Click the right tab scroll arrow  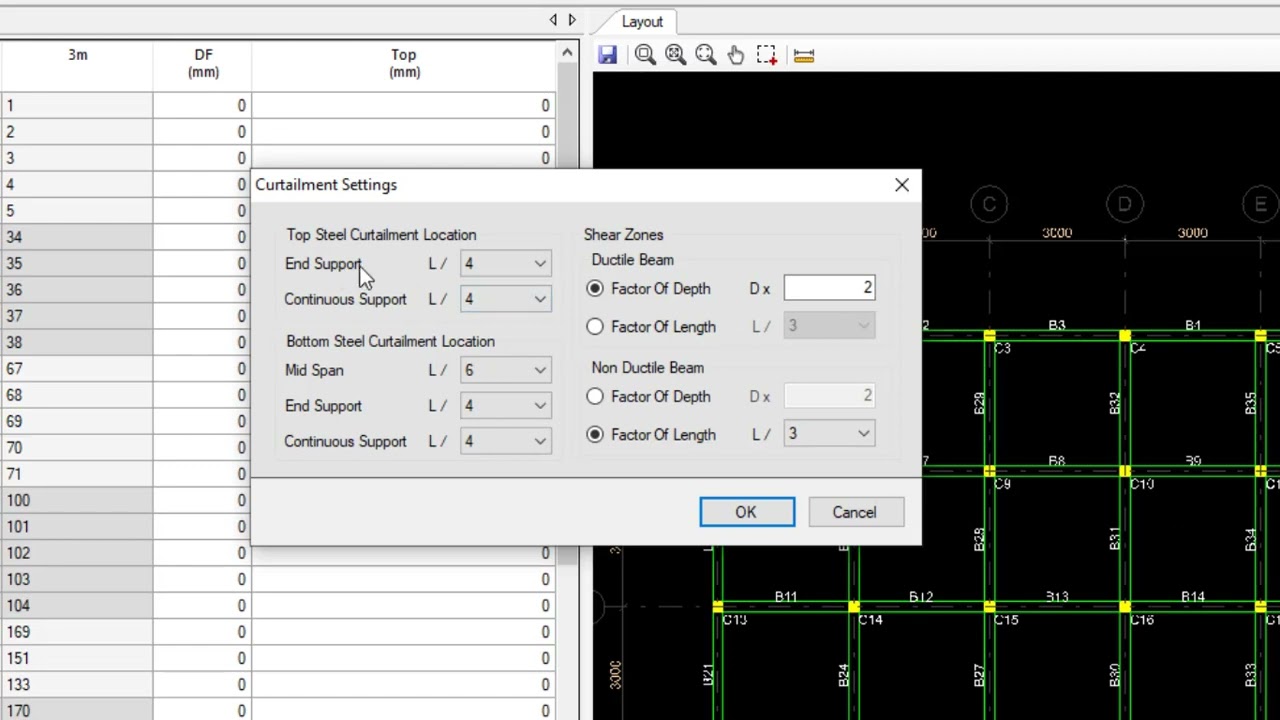(572, 20)
